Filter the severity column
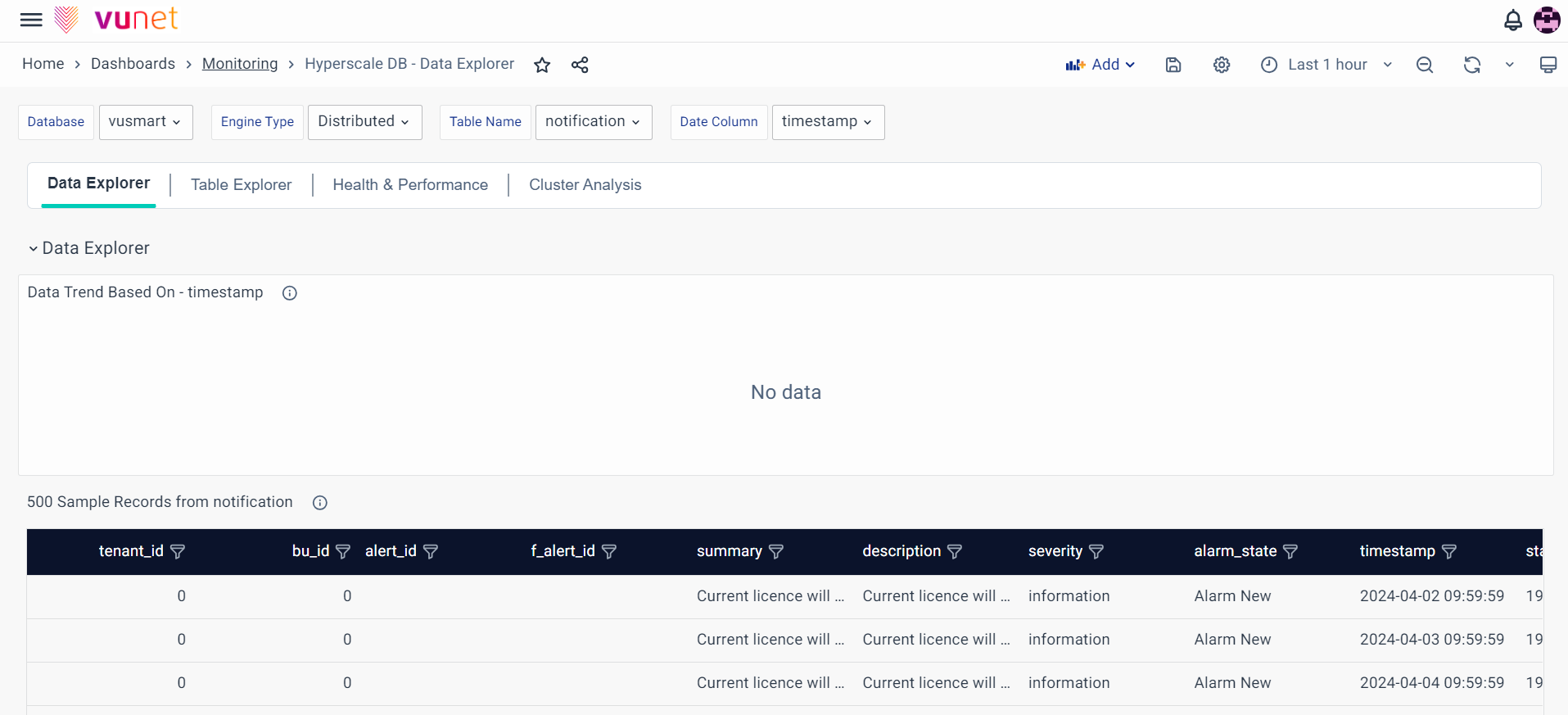This screenshot has width=1568, height=715. 1096,552
